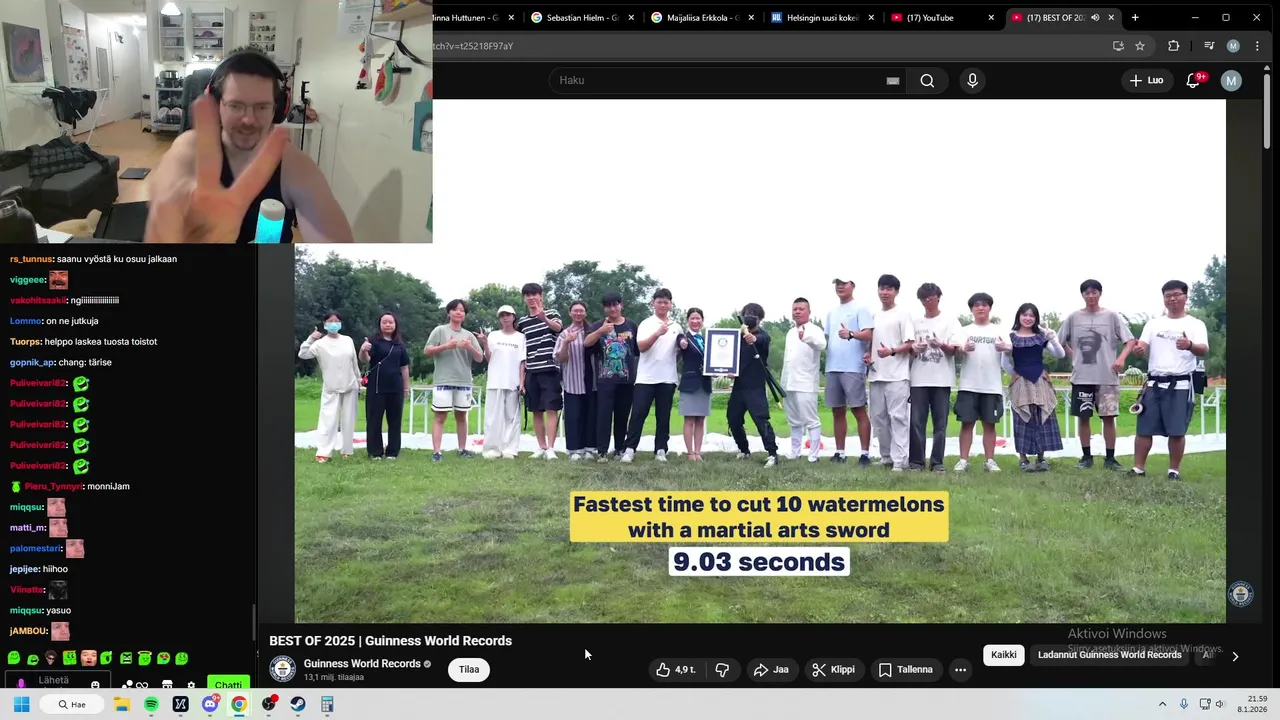
Task: Open Chrome three-dot menu
Action: tap(1257, 46)
